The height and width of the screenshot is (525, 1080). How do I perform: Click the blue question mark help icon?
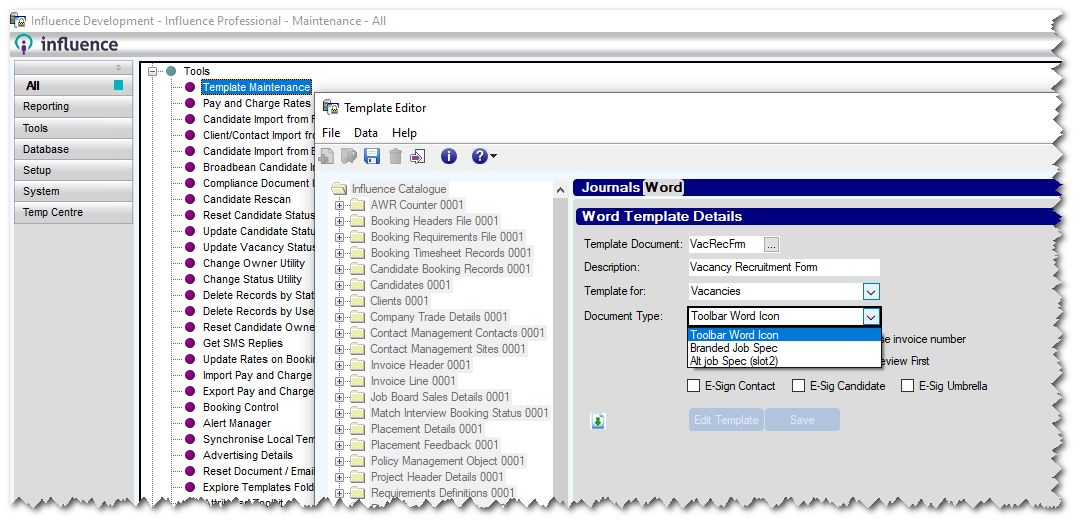[479, 156]
